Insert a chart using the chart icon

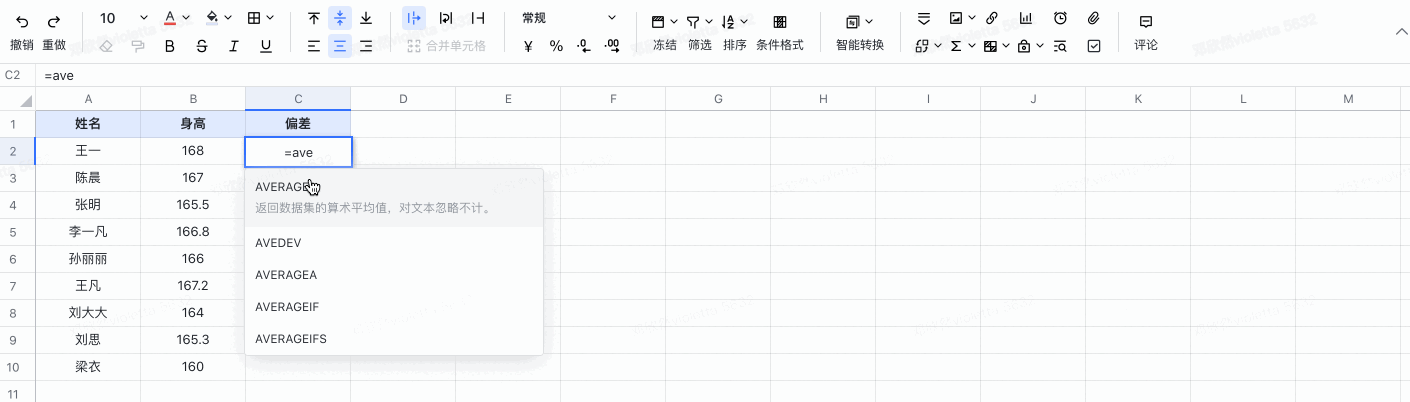point(1026,19)
